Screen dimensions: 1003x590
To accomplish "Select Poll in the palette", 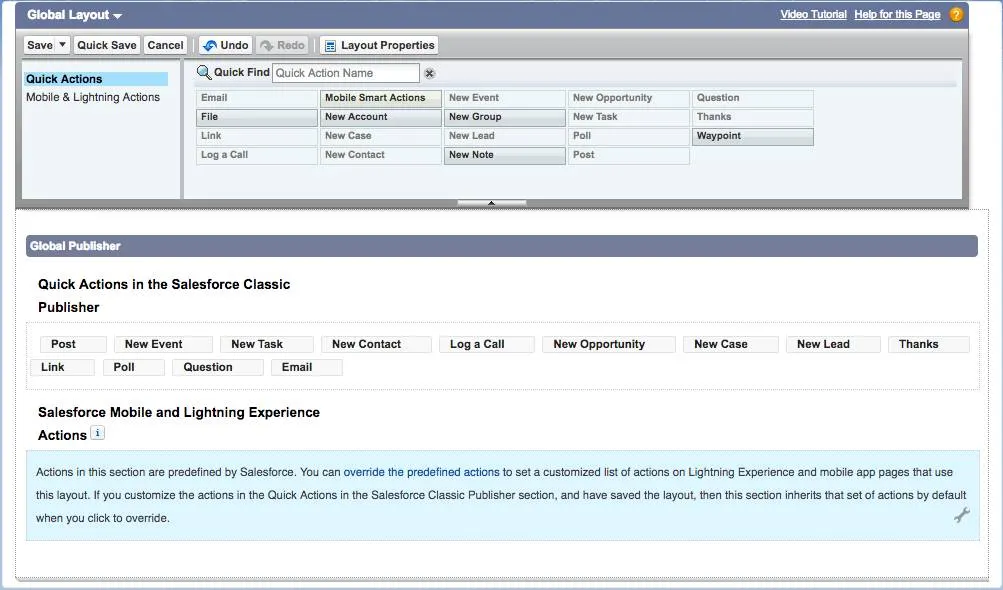I will [x=629, y=136].
